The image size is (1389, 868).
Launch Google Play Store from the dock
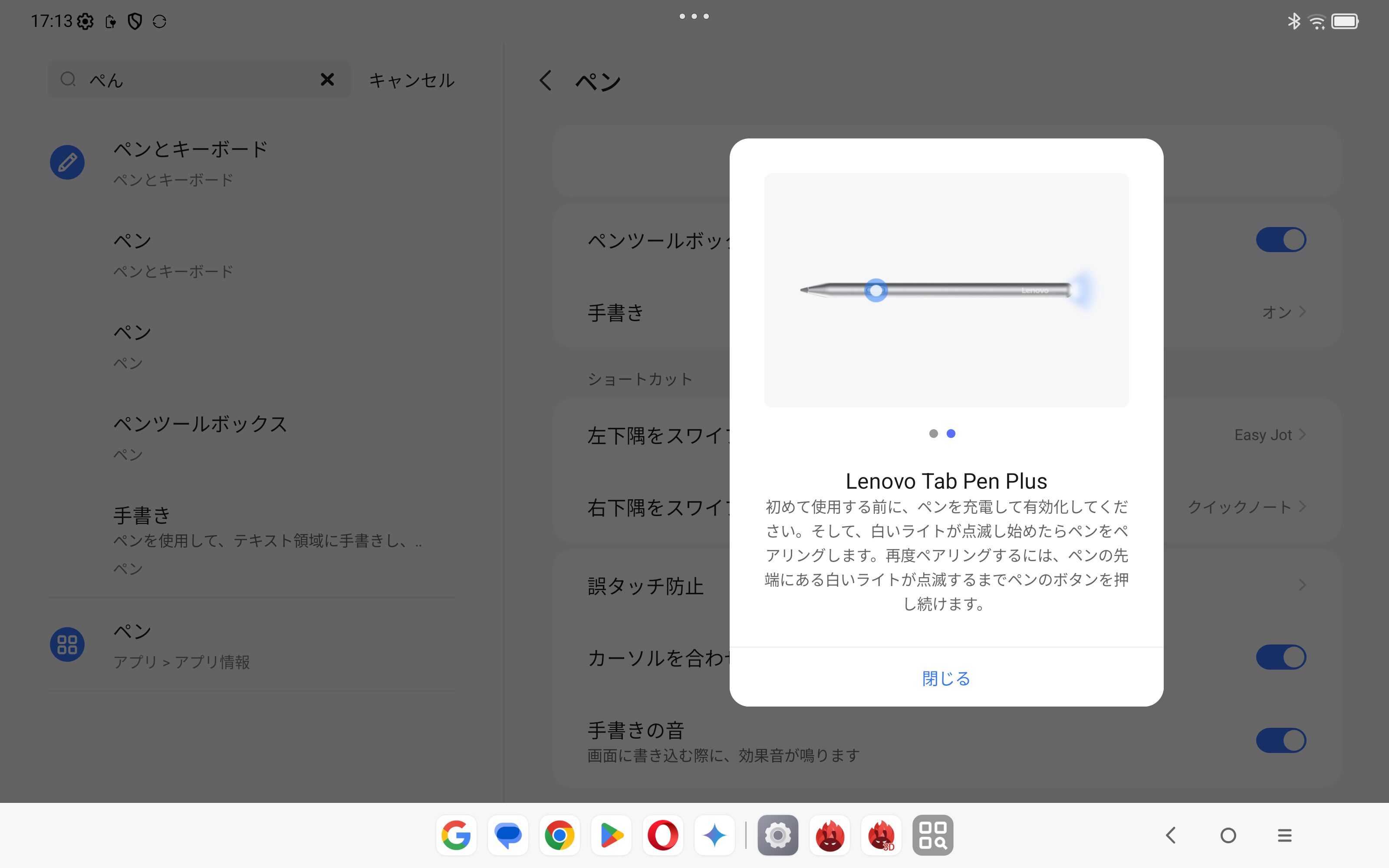click(x=611, y=835)
